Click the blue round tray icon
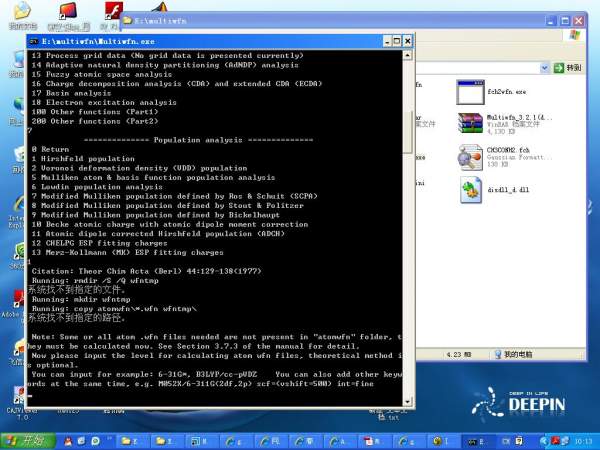Screen dimensions: 600x450 (x=545, y=441)
